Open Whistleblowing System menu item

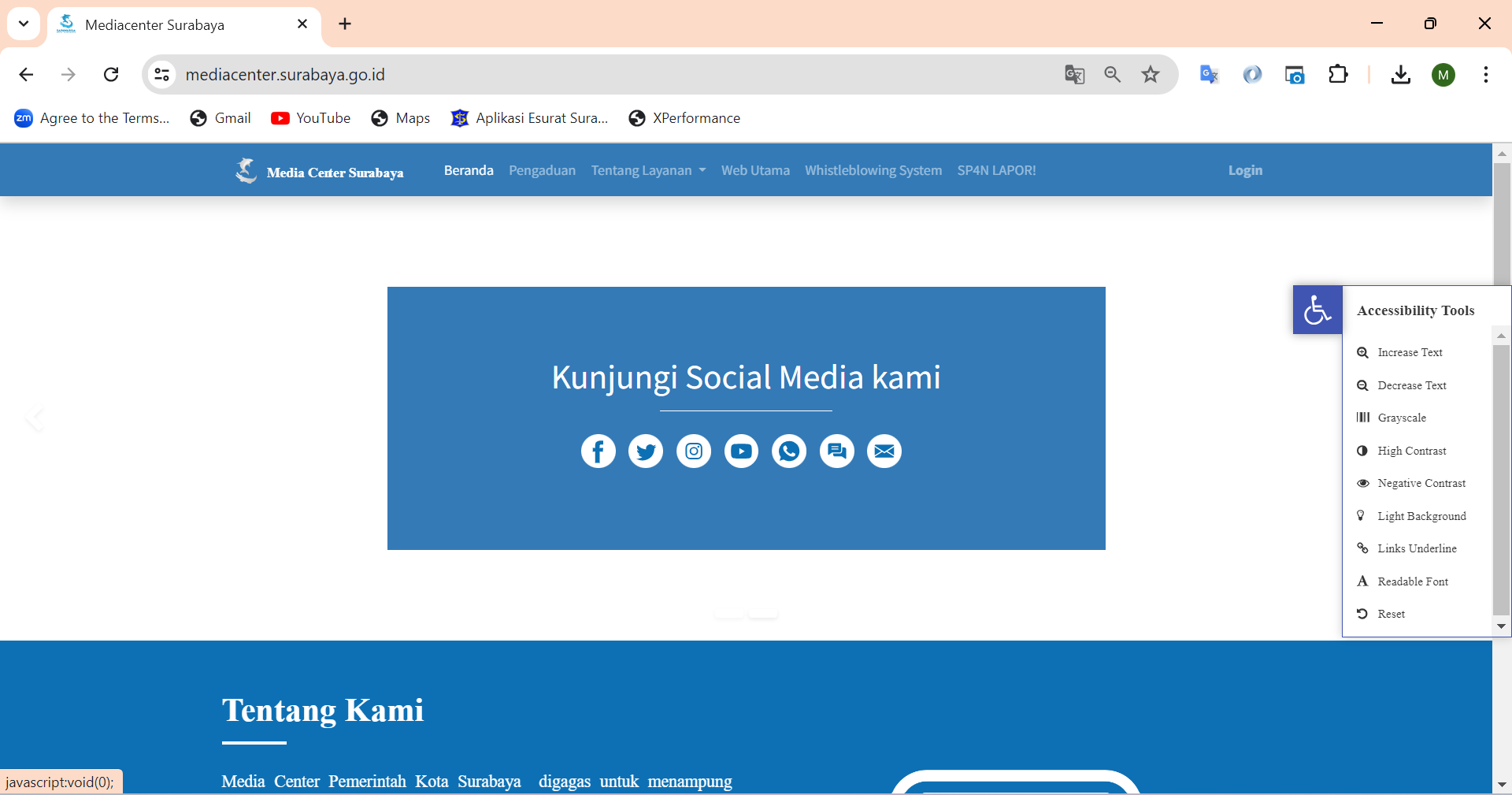click(x=873, y=170)
